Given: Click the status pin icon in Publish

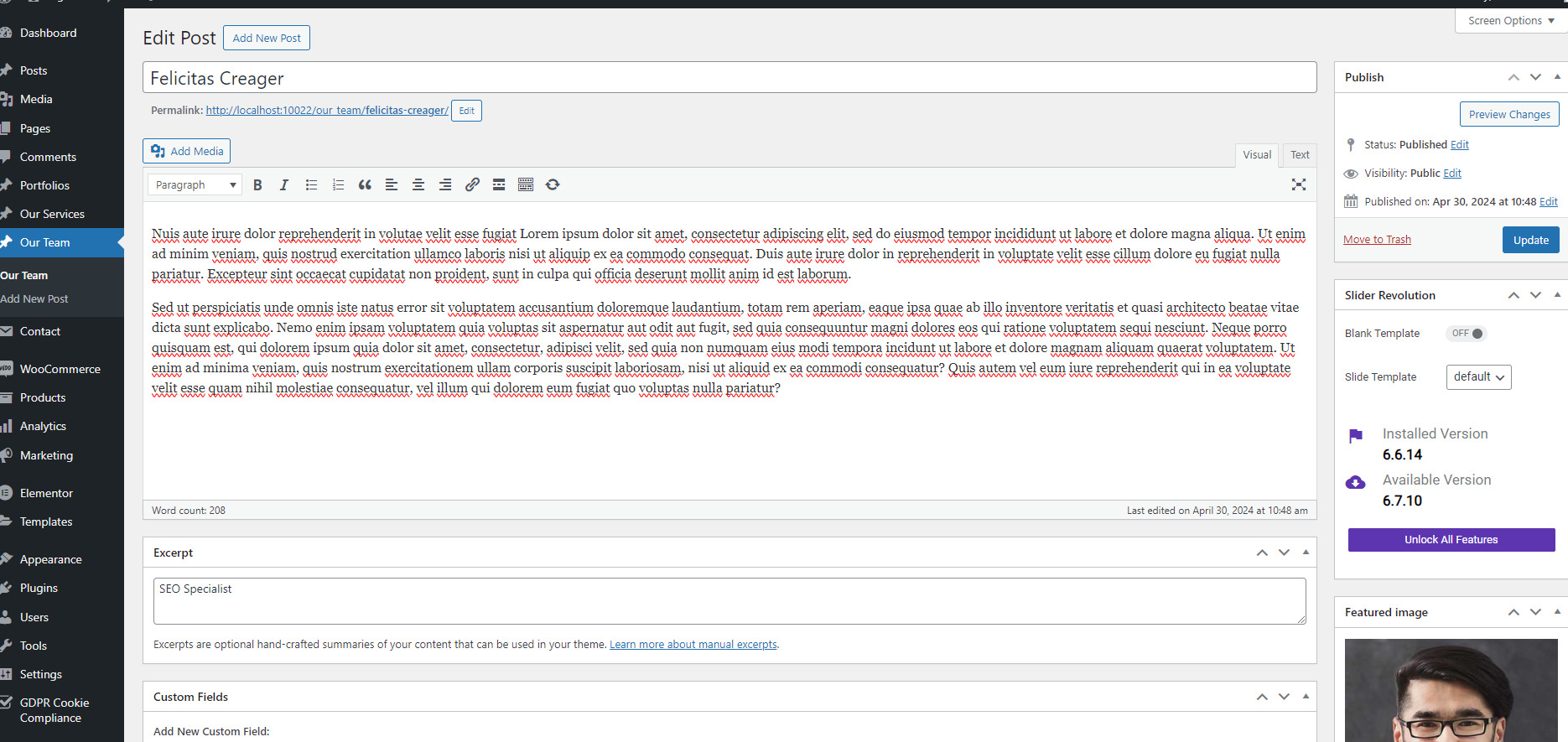Looking at the screenshot, I should coord(1351,144).
